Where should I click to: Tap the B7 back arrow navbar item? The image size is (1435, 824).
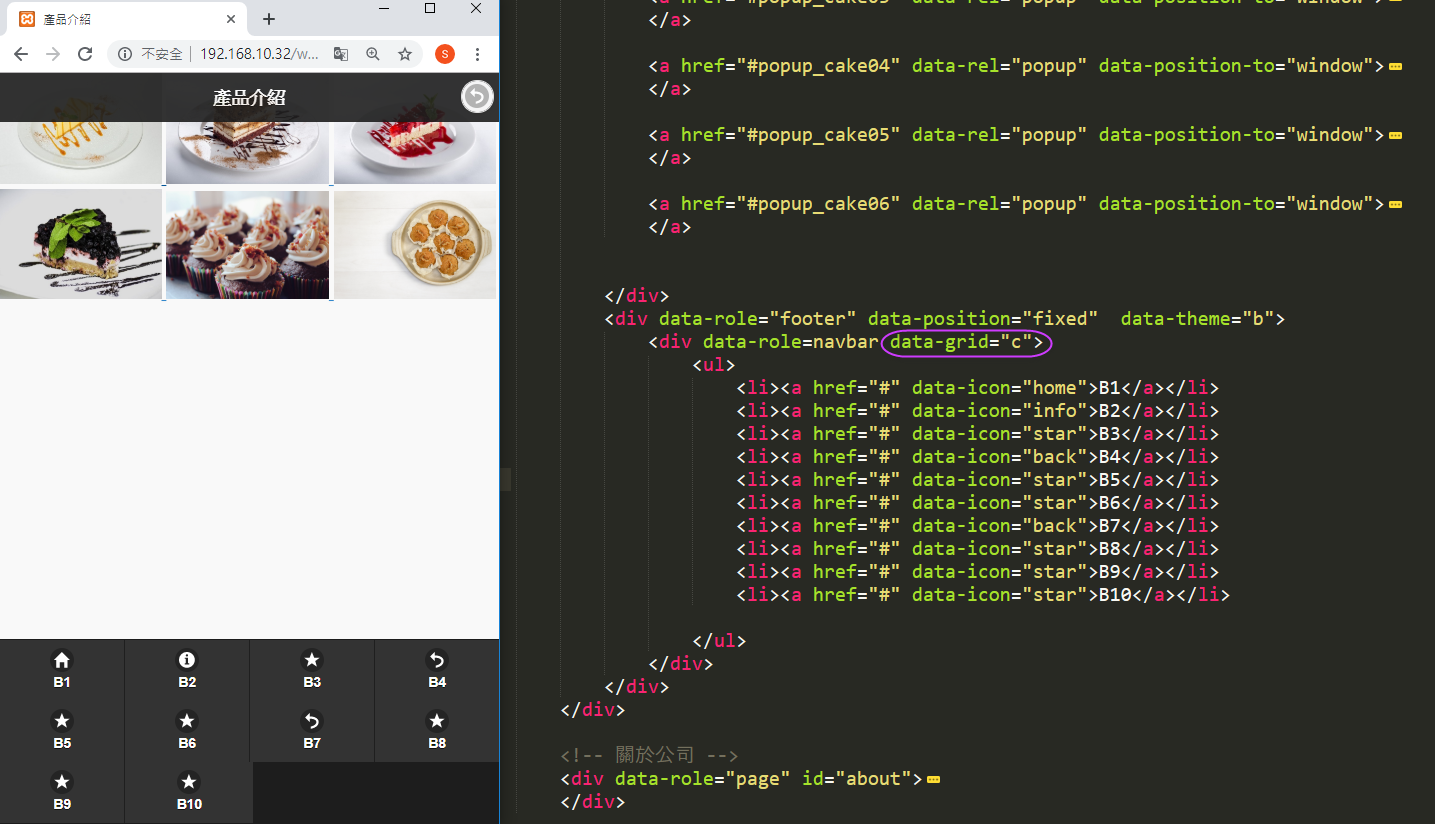(x=312, y=731)
